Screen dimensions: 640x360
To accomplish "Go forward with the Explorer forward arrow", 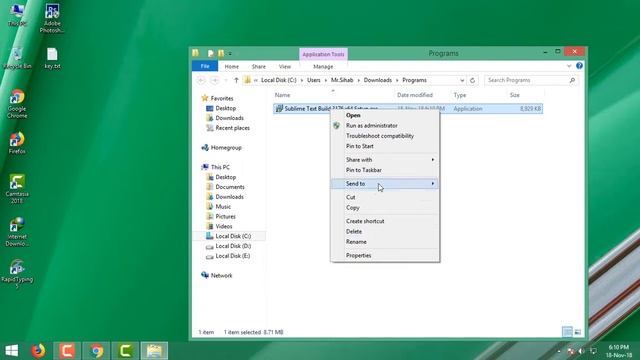I will coord(215,80).
